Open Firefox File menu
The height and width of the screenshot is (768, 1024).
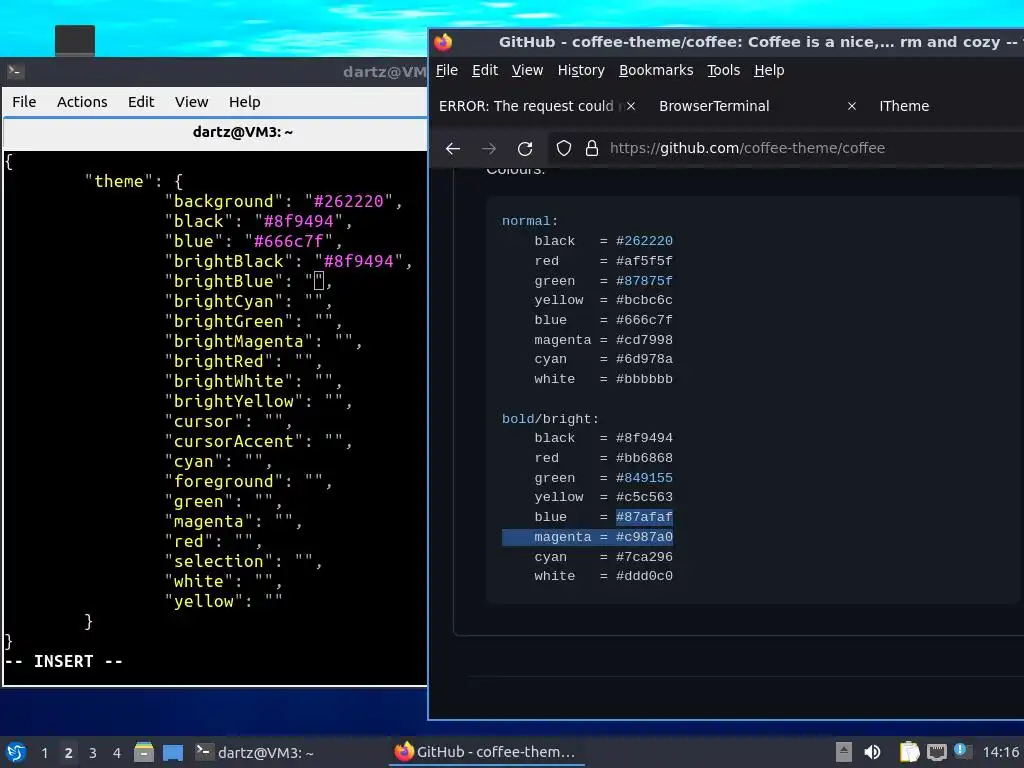pyautogui.click(x=447, y=70)
